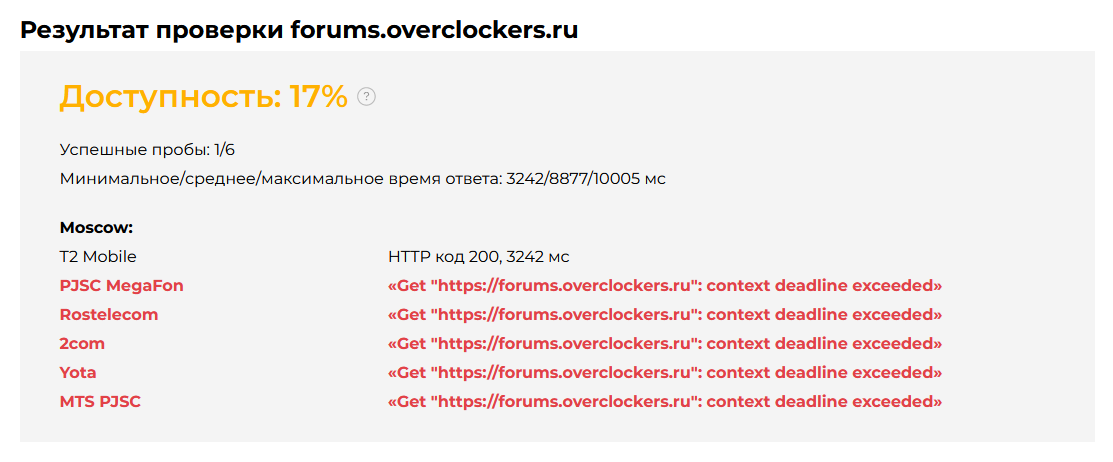Select the Rostelecom provider name
This screenshot has width=1113, height=462.
[x=108, y=315]
